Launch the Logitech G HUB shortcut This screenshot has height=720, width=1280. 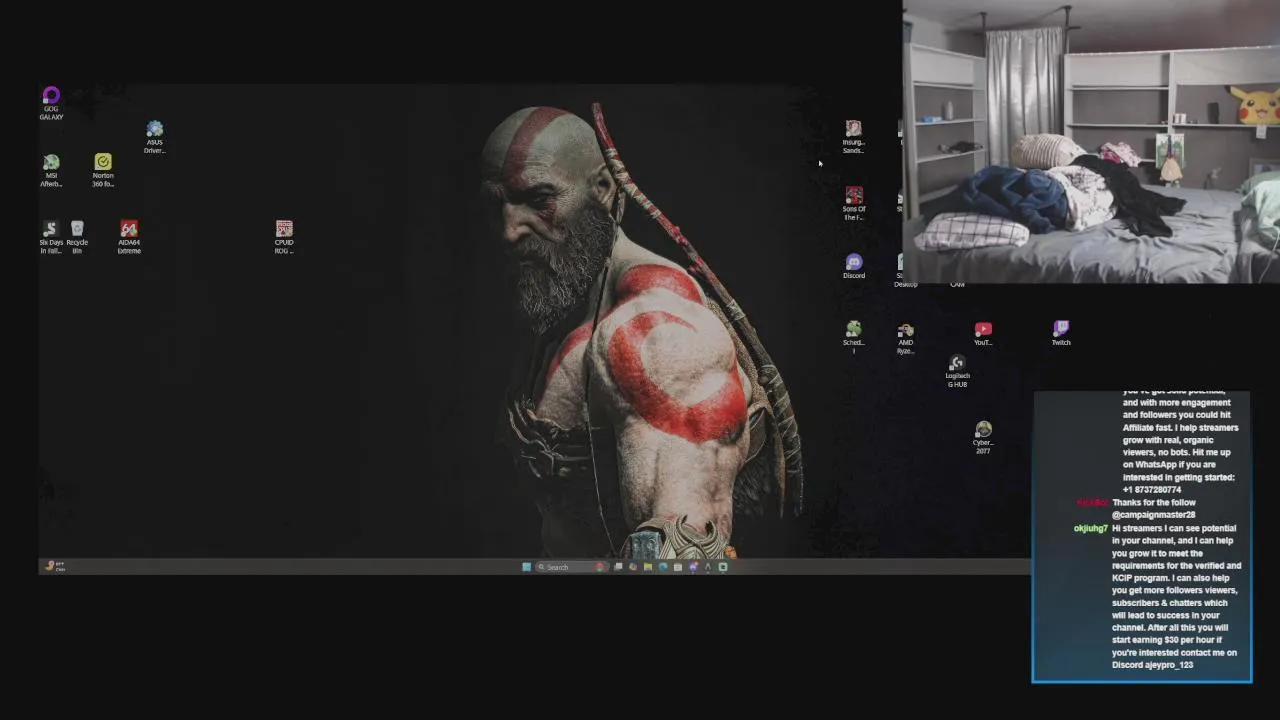(x=957, y=371)
